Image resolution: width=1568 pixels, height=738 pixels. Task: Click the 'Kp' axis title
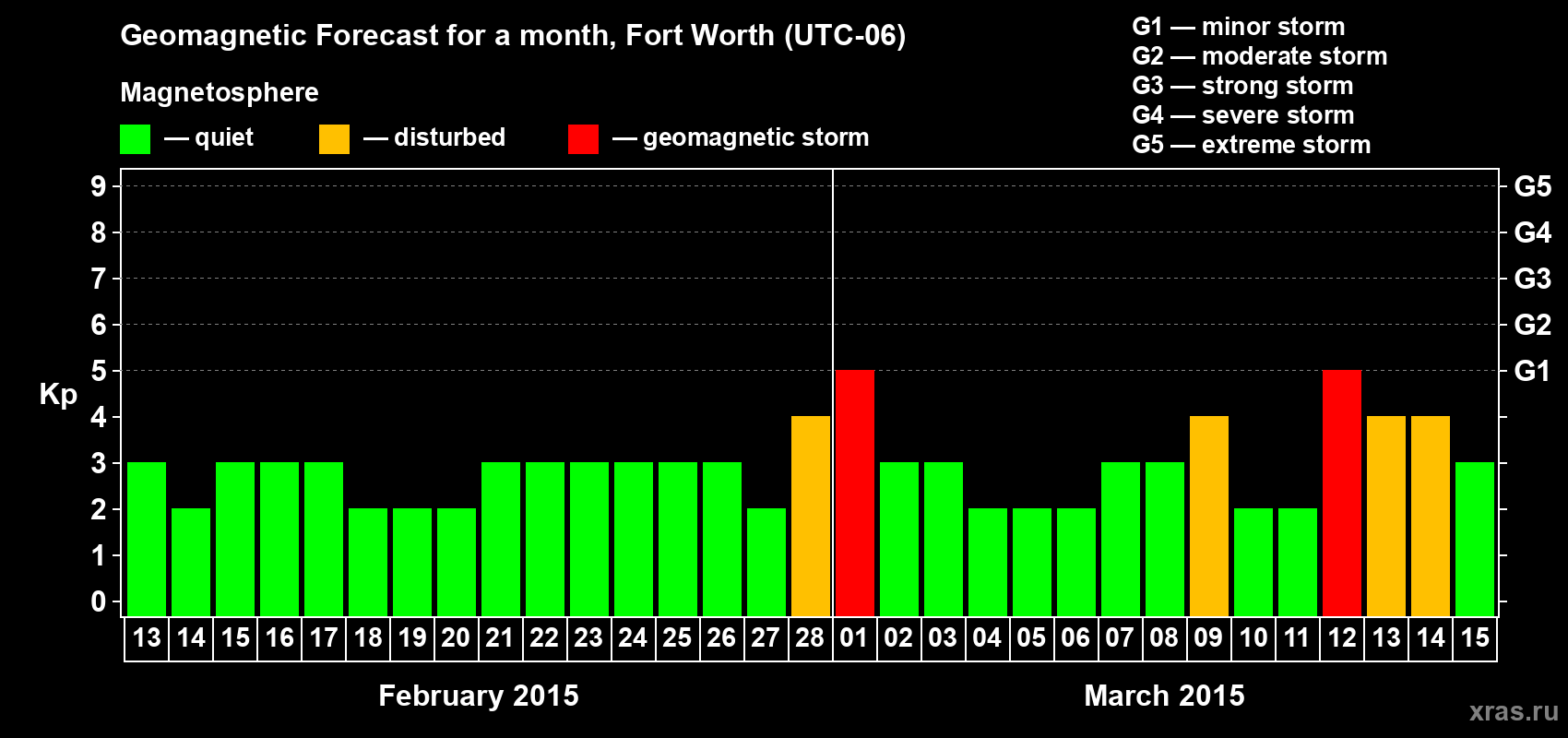58,395
